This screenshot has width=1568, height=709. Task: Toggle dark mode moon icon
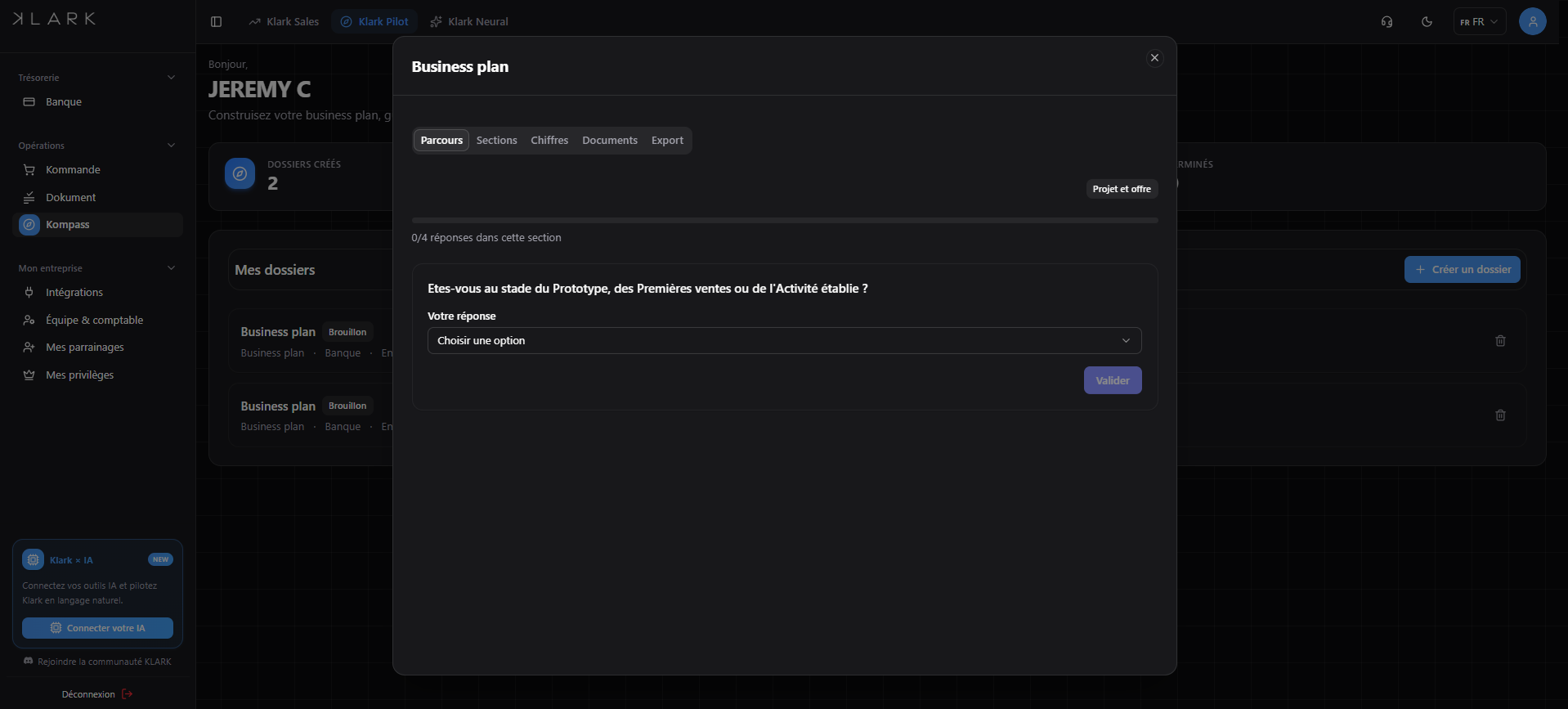(1427, 21)
